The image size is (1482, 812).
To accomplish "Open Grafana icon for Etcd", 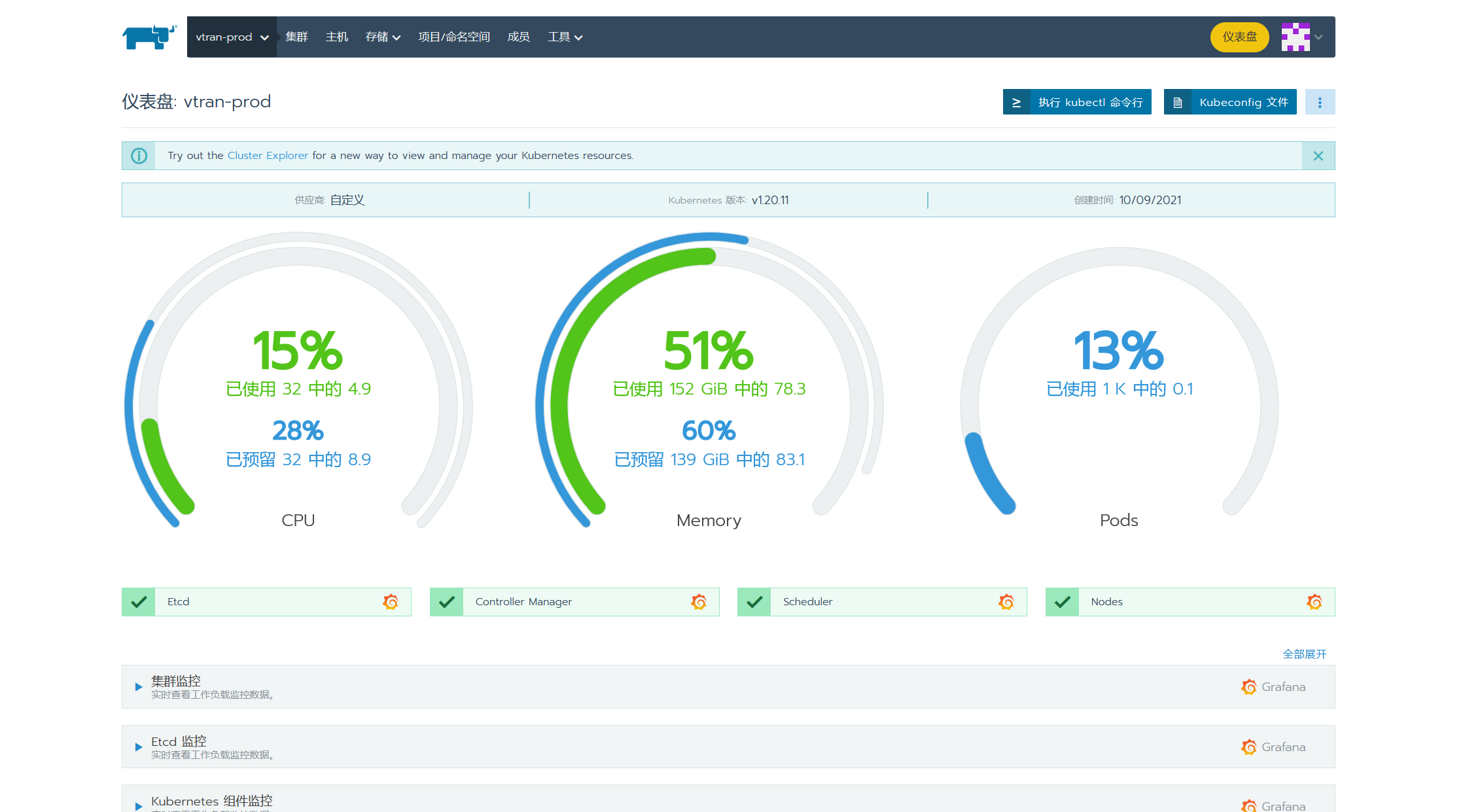I will coord(391,602).
